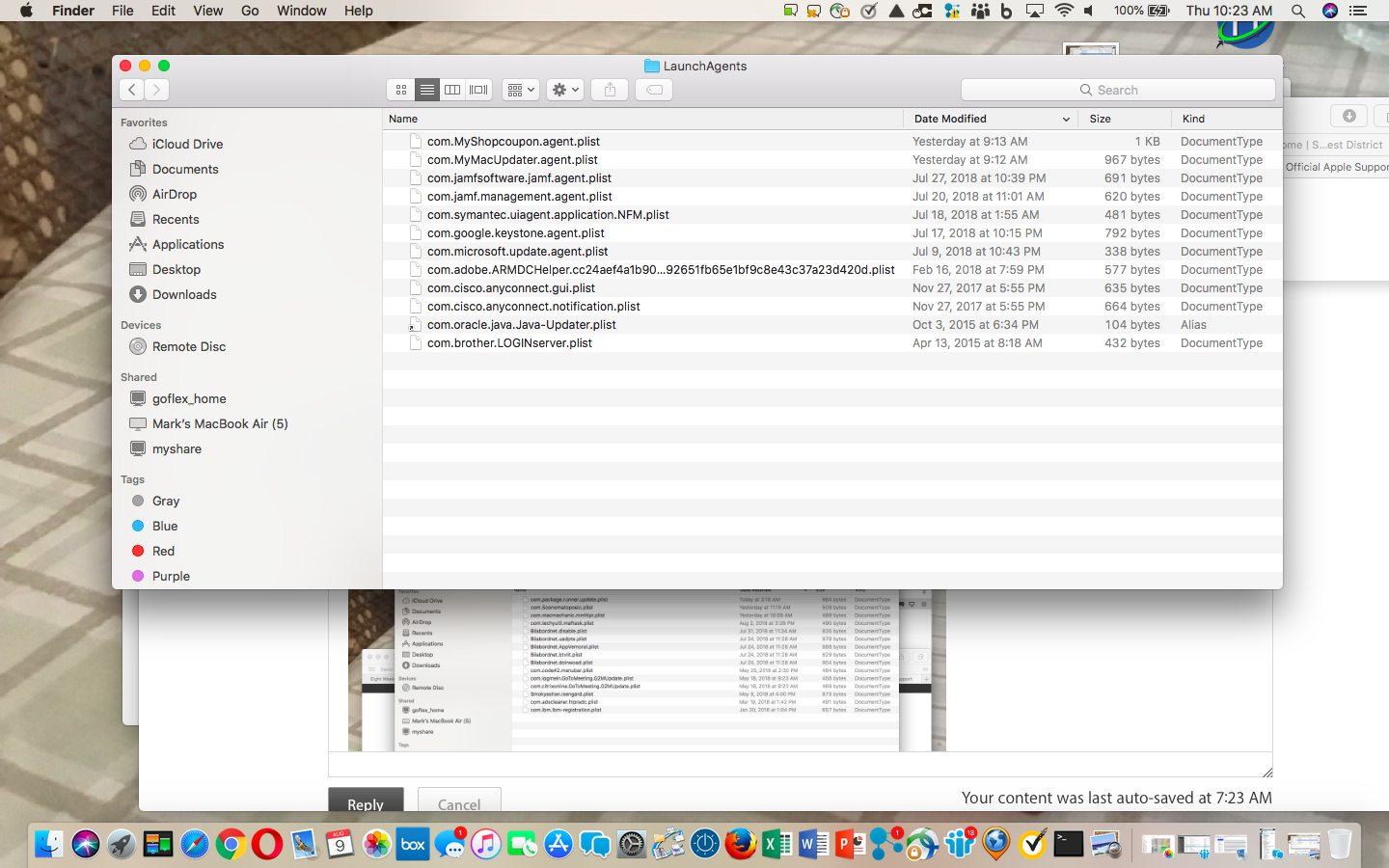Open the Finder menu
This screenshot has height=868, width=1389.
73,11
